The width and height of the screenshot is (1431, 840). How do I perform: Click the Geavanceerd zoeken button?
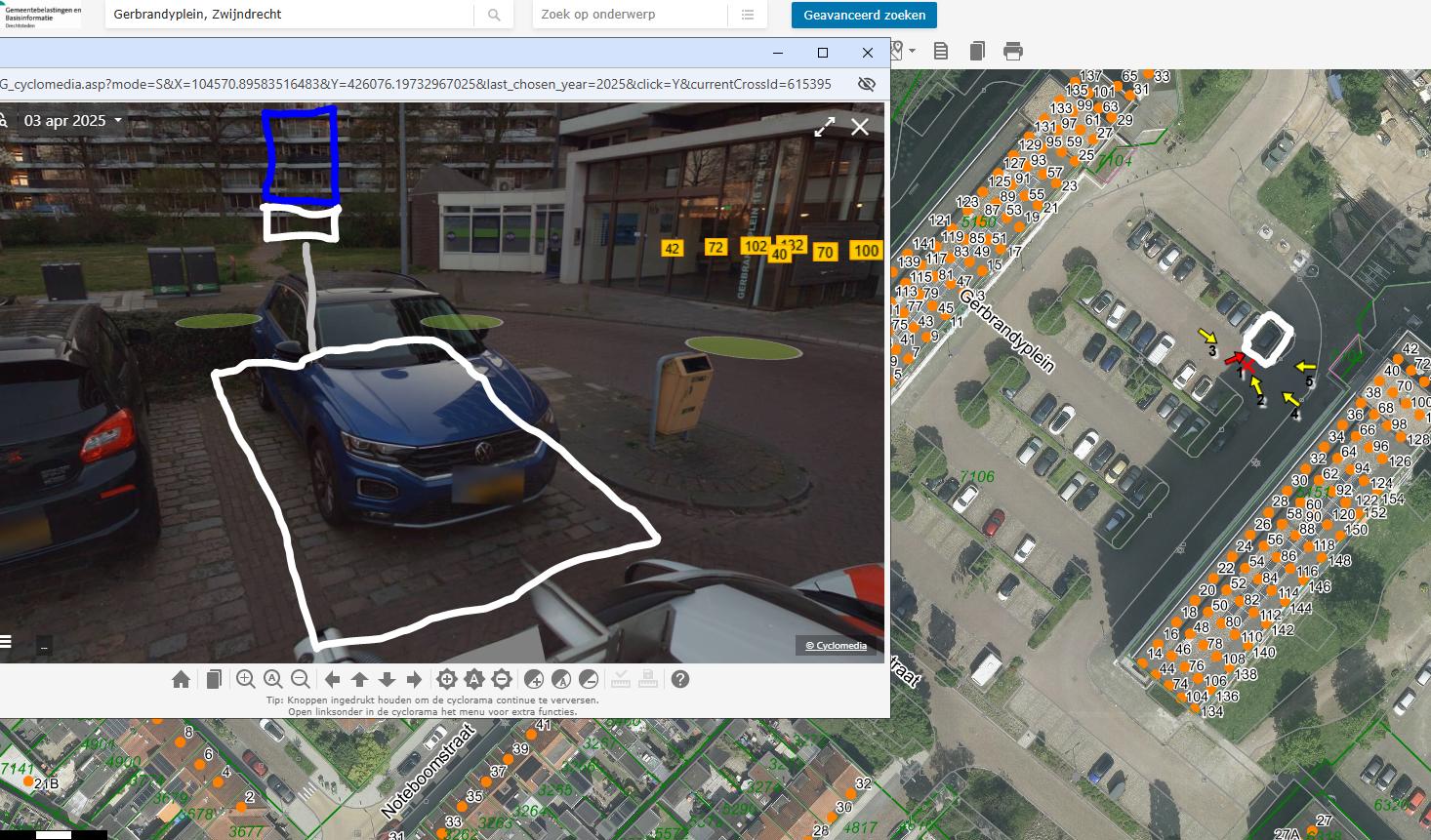point(864,15)
